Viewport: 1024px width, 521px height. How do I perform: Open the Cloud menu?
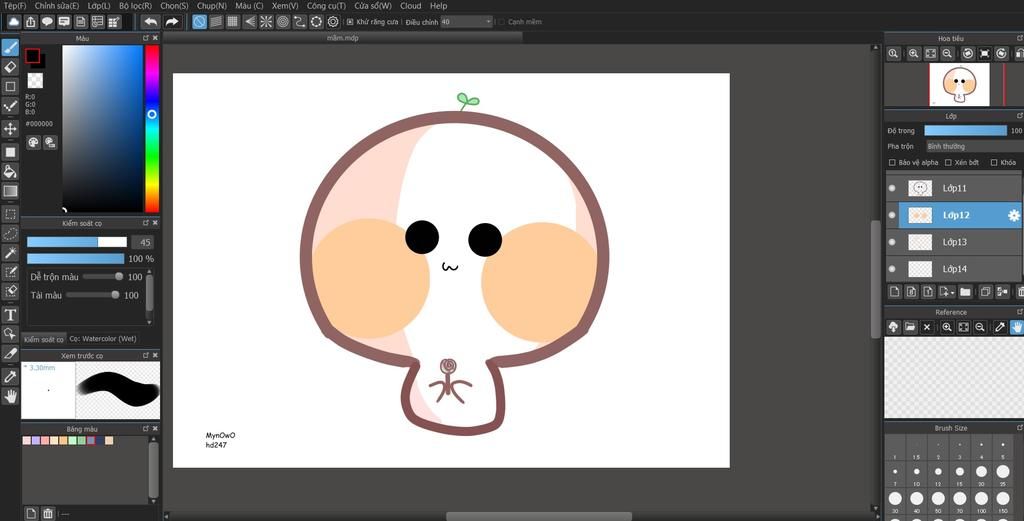pos(410,6)
